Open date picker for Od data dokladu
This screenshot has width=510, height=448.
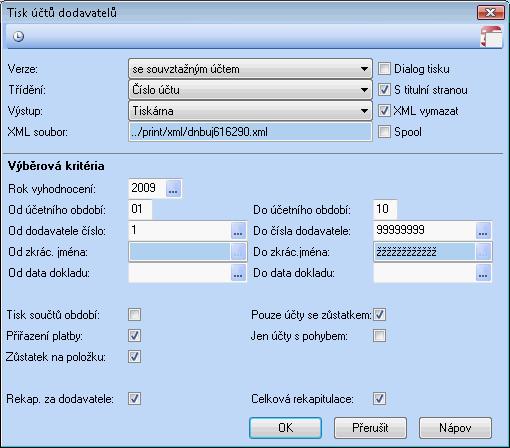coord(238,272)
